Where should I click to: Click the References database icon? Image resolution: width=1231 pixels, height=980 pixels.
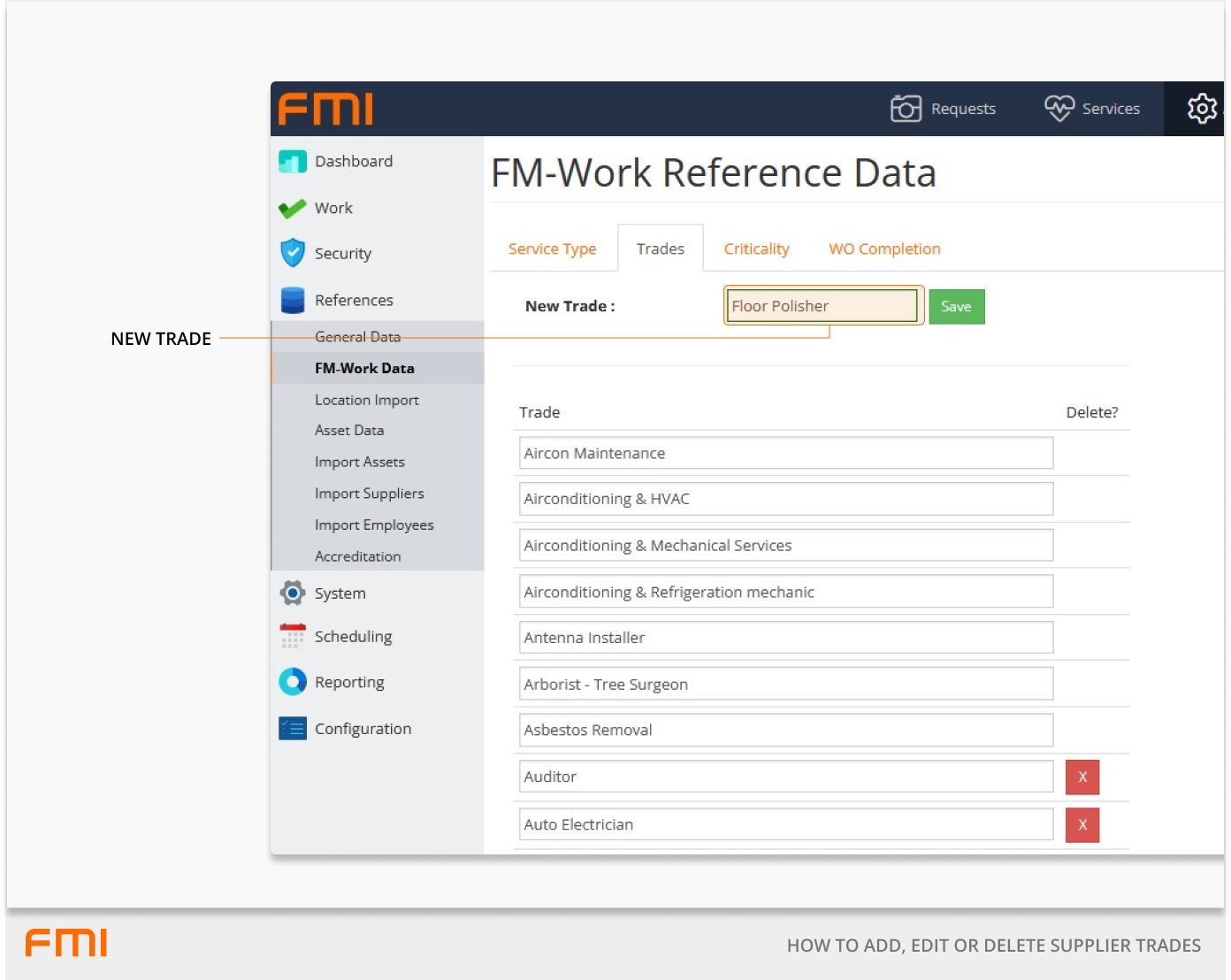point(292,301)
